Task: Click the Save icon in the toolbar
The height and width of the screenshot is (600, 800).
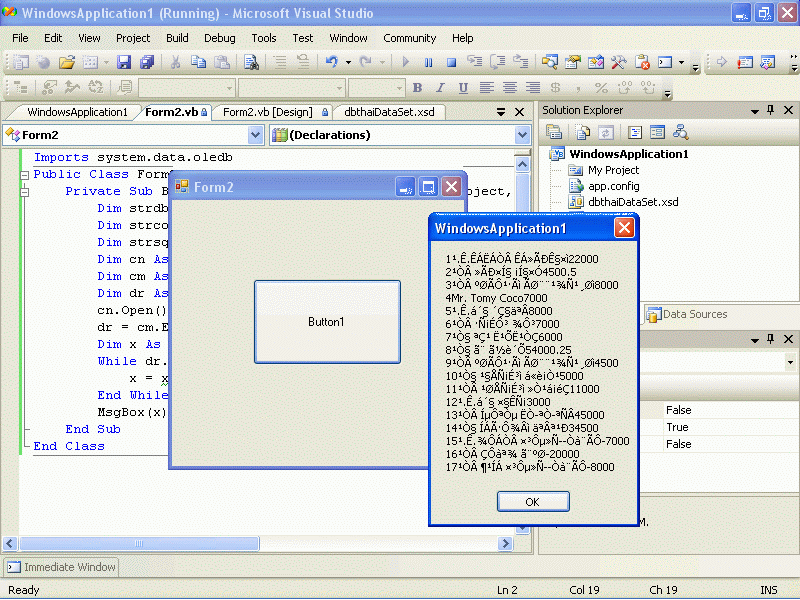Action: click(126, 62)
